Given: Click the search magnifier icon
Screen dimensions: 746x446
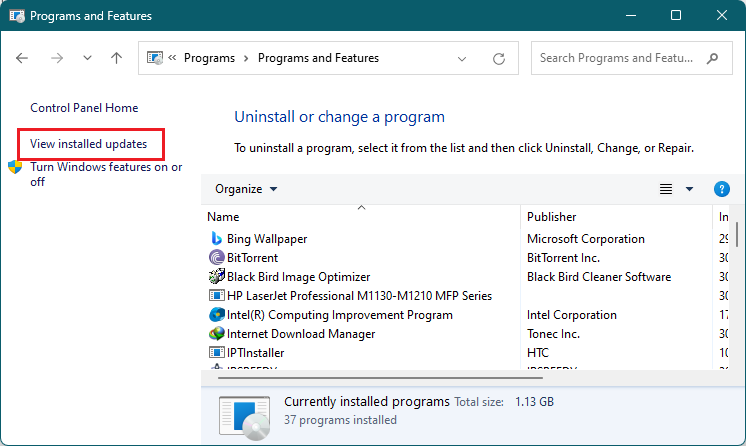Looking at the screenshot, I should (712, 58).
